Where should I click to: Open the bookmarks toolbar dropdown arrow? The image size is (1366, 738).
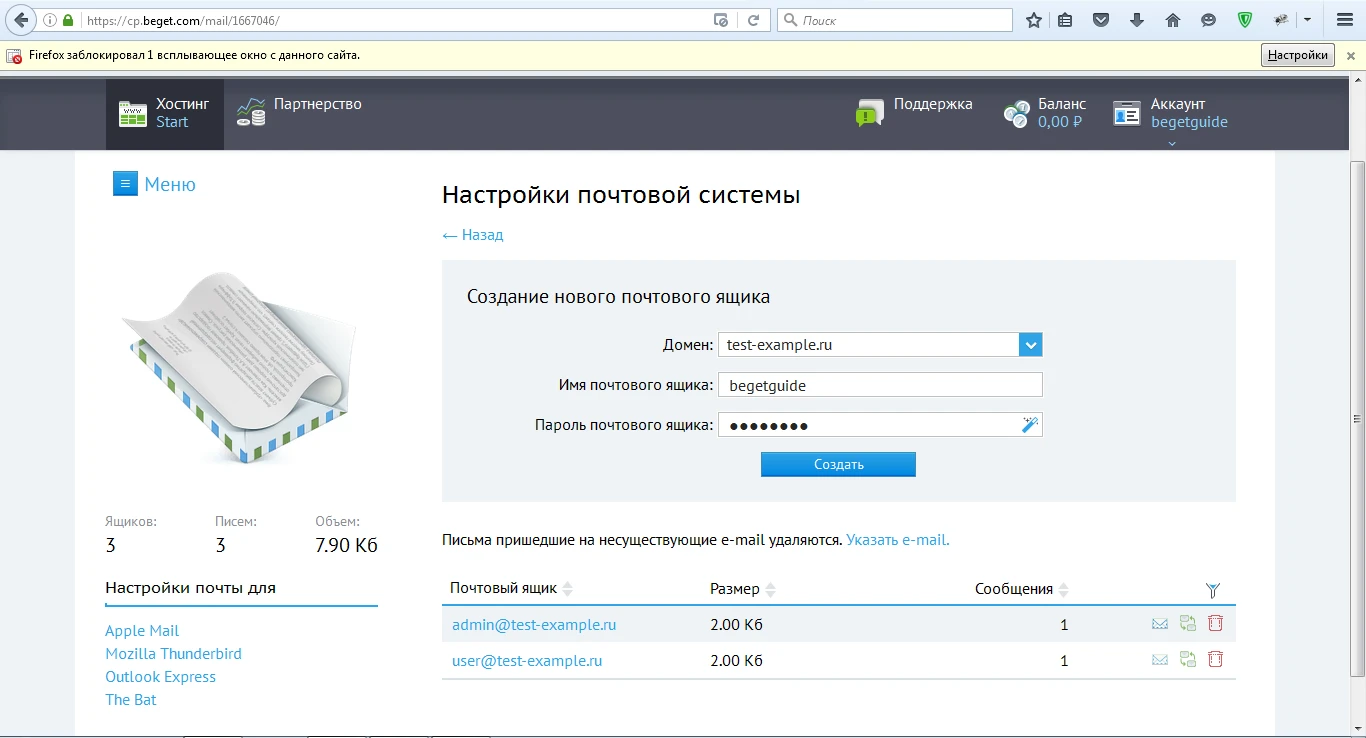point(1307,19)
